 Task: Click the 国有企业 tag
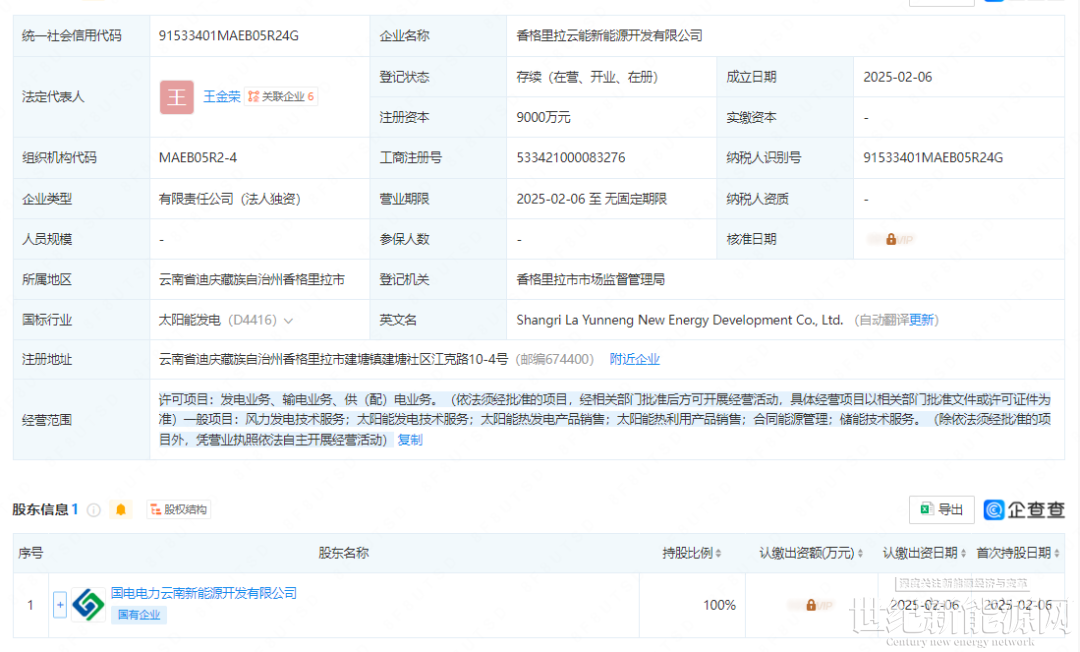tap(138, 615)
